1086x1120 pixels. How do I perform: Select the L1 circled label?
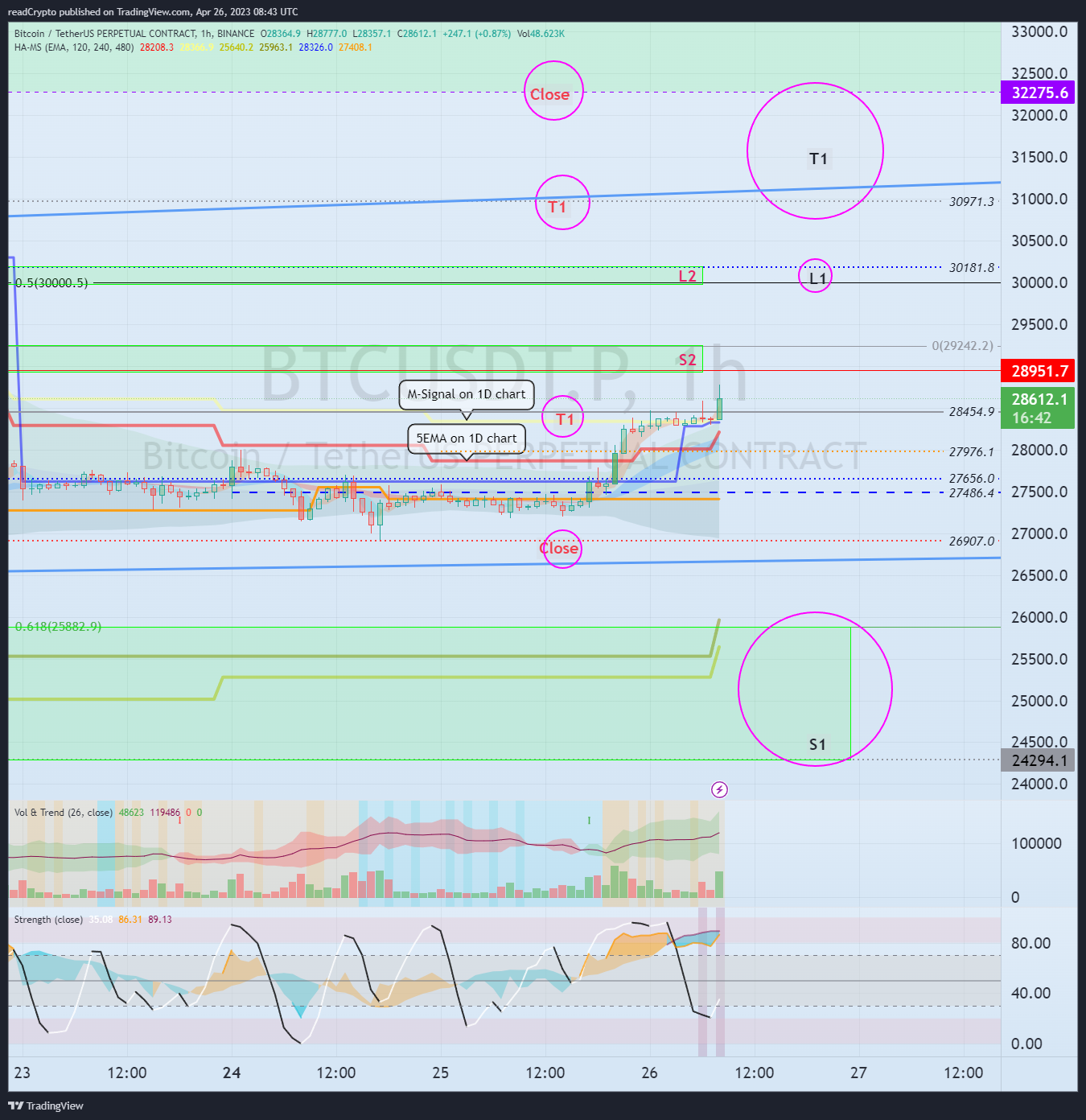point(817,278)
